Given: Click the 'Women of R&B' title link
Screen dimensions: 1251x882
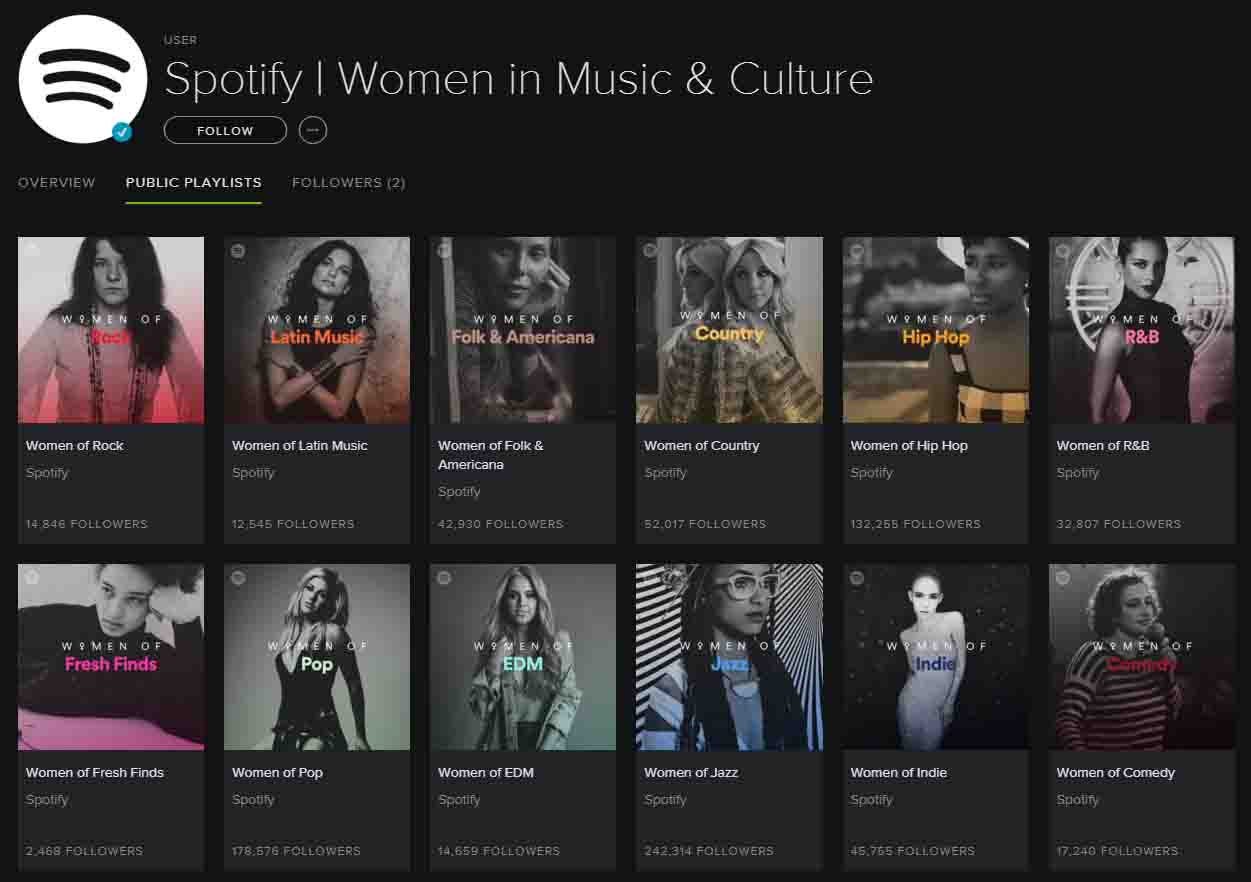Looking at the screenshot, I should pos(1103,446).
